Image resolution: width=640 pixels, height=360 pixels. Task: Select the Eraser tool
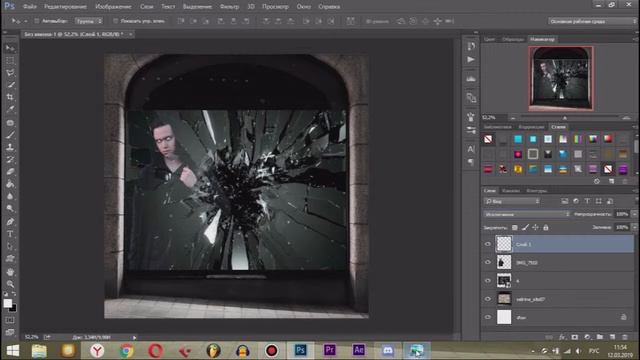(x=10, y=171)
